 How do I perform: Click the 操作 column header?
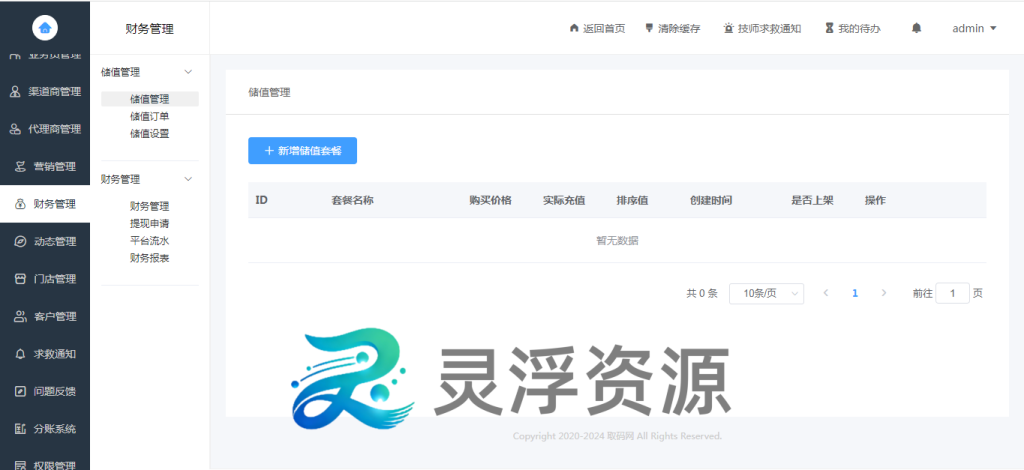coord(875,200)
